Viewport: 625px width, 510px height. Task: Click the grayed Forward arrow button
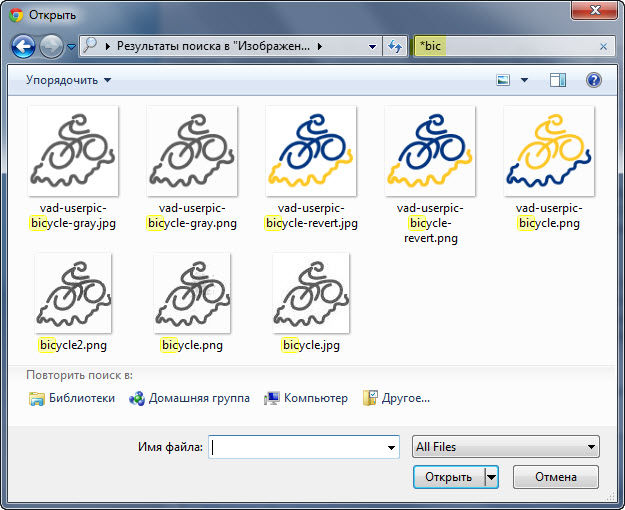coord(51,47)
